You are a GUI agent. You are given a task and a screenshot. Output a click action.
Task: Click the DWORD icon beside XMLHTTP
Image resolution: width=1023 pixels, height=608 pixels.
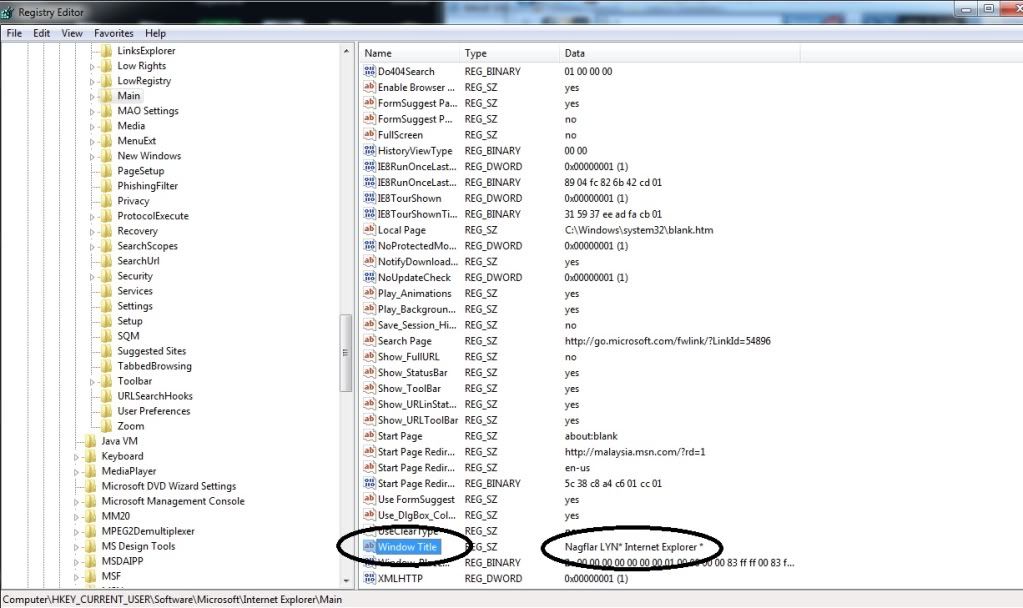369,579
